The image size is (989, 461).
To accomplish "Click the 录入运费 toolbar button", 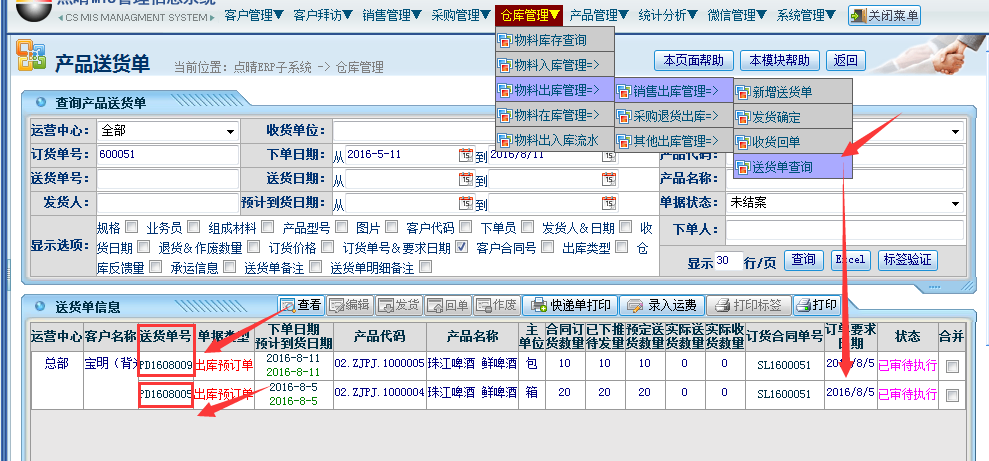I will tap(660, 305).
